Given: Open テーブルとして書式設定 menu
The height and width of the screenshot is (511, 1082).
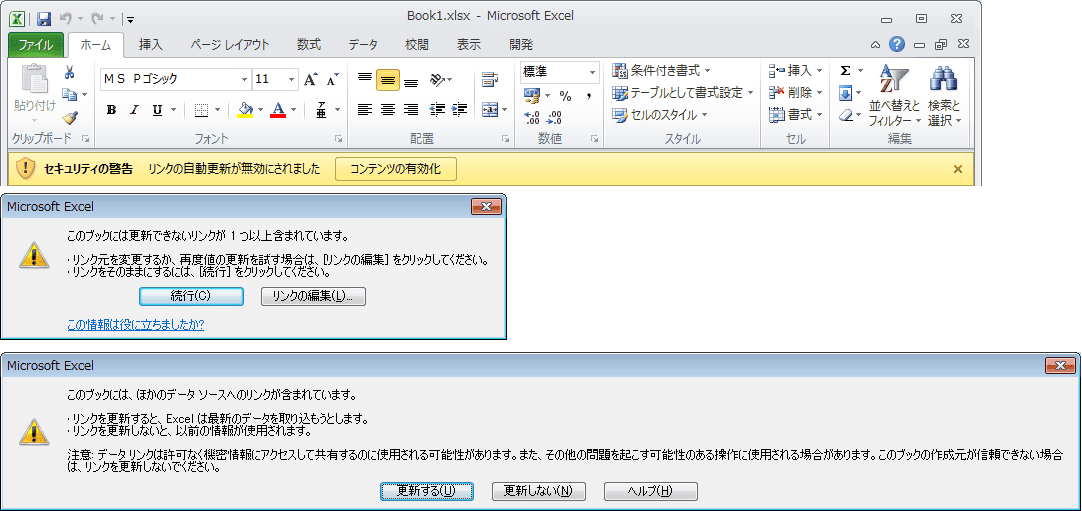Looking at the screenshot, I should [x=683, y=92].
